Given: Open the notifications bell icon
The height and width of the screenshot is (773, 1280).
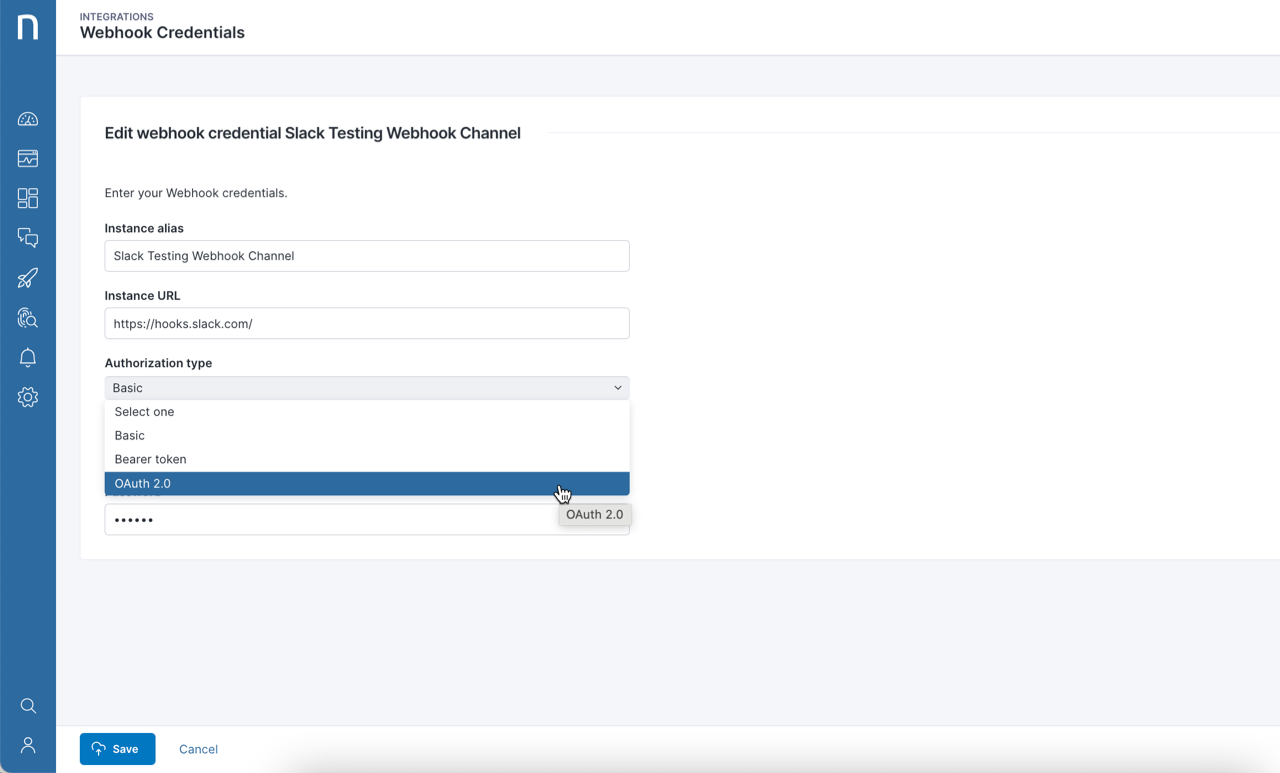Looking at the screenshot, I should click(27, 357).
